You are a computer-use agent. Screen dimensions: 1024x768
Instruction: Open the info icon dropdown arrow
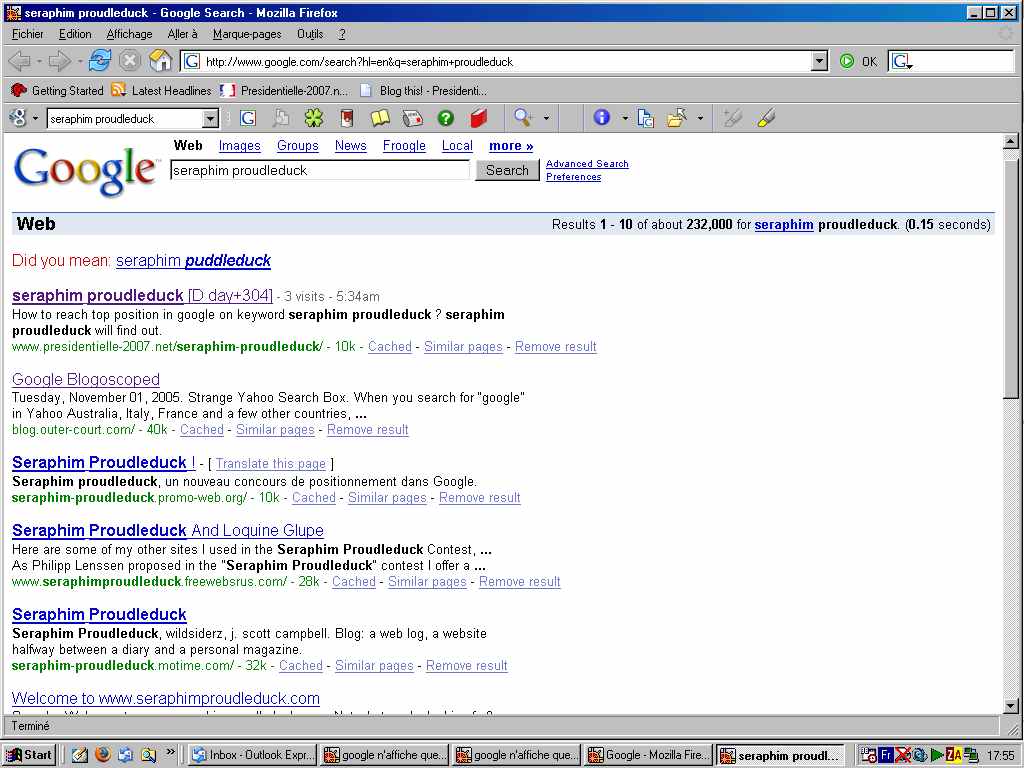point(624,119)
